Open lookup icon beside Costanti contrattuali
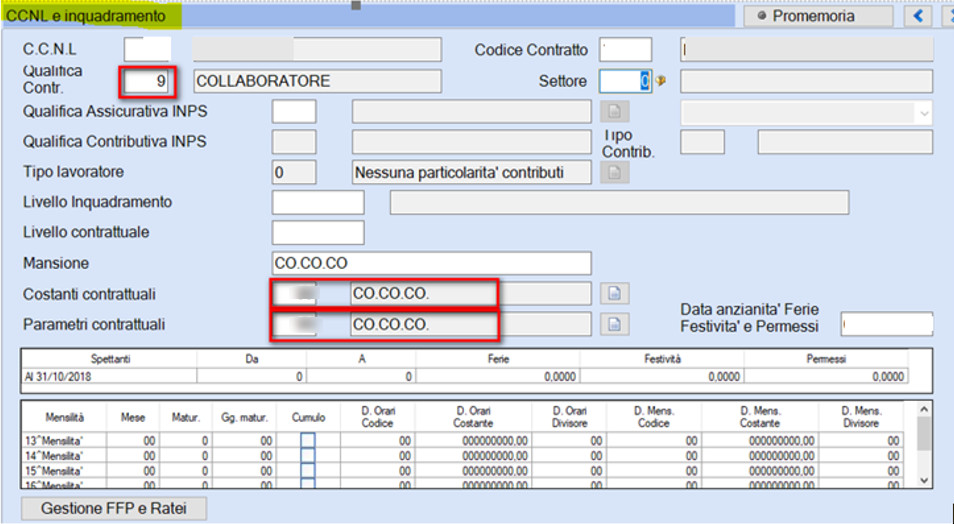 coord(615,294)
